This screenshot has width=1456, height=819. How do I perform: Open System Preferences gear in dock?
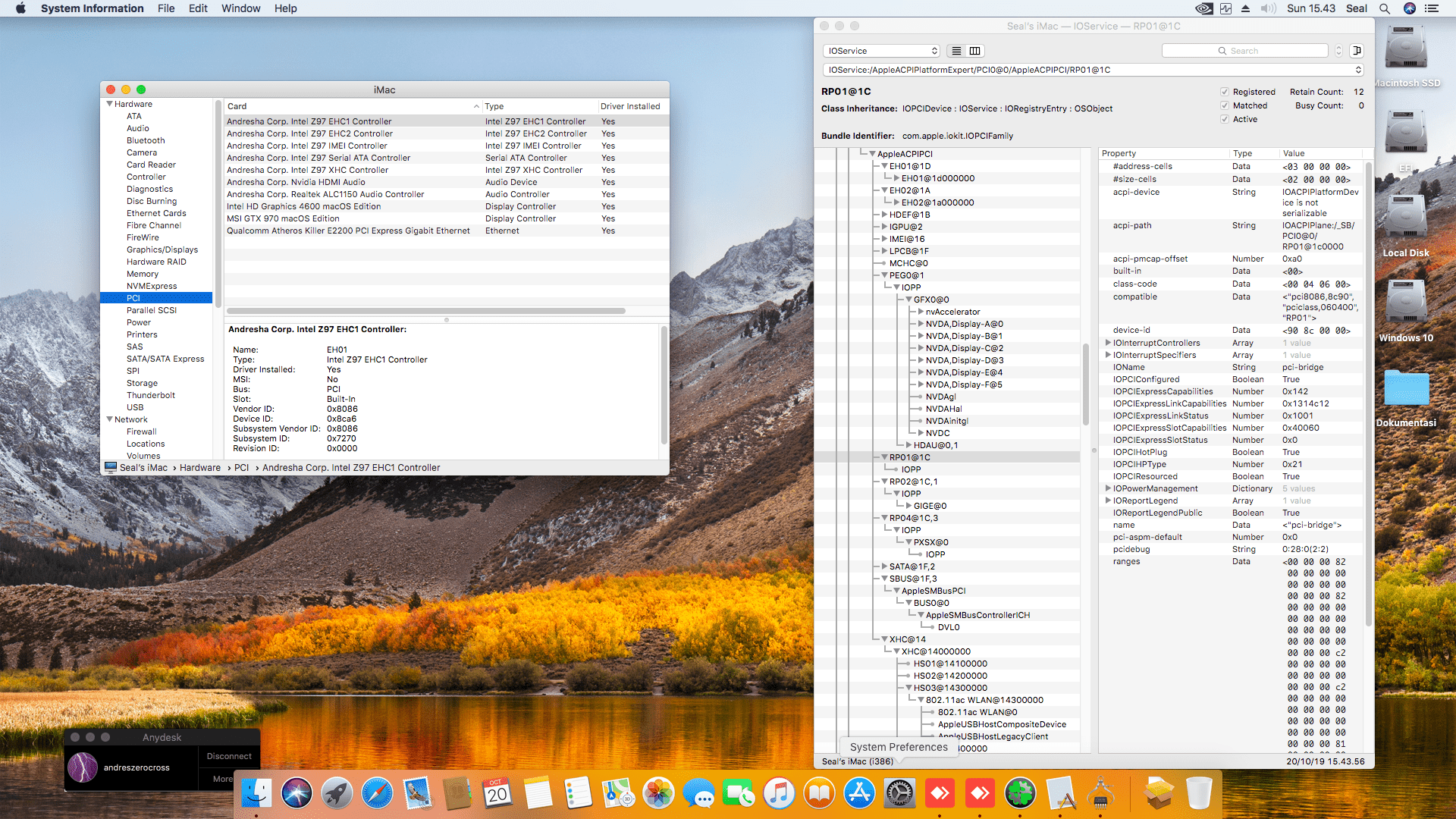click(x=899, y=794)
